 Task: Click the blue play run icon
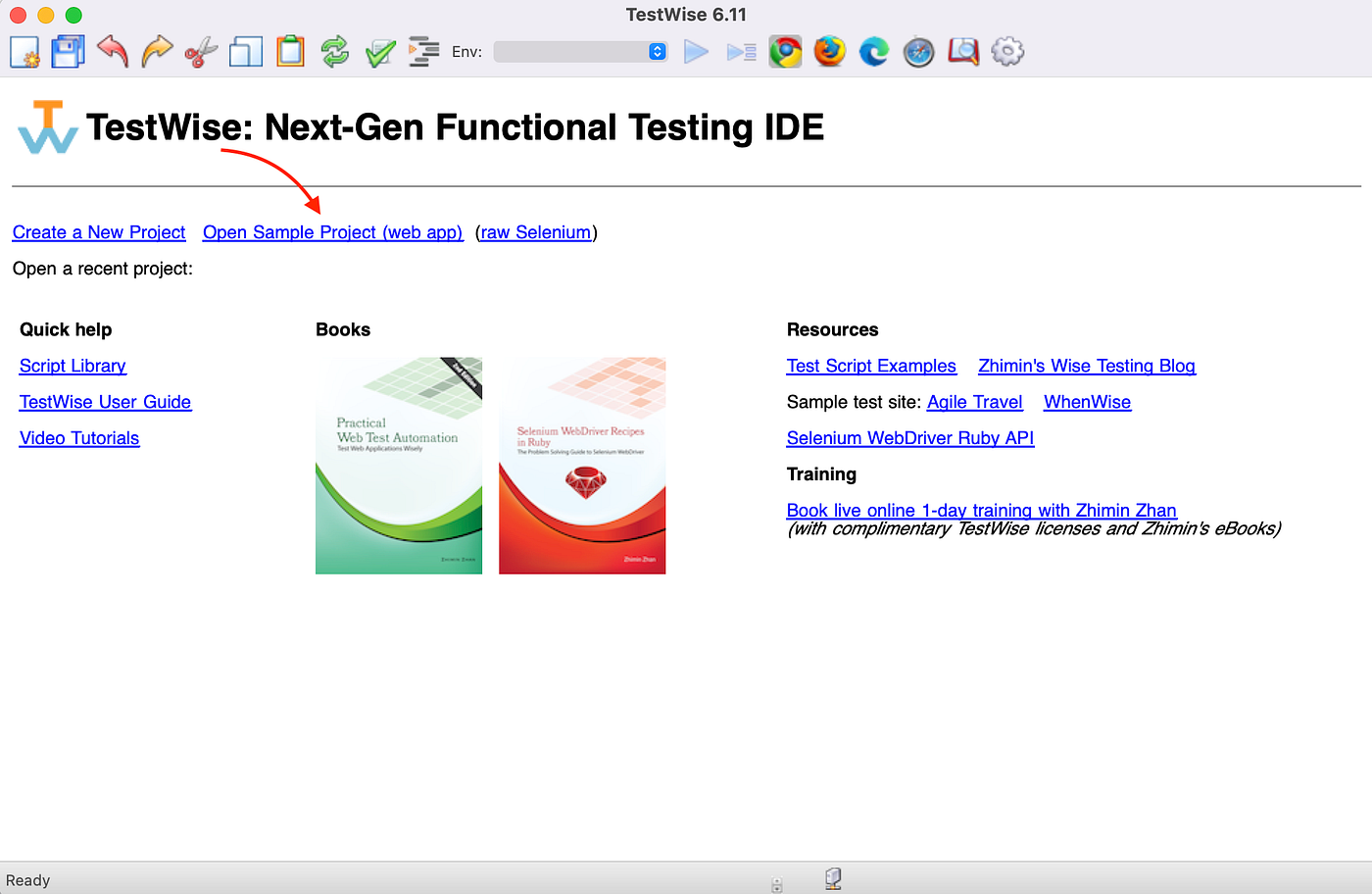(x=696, y=52)
